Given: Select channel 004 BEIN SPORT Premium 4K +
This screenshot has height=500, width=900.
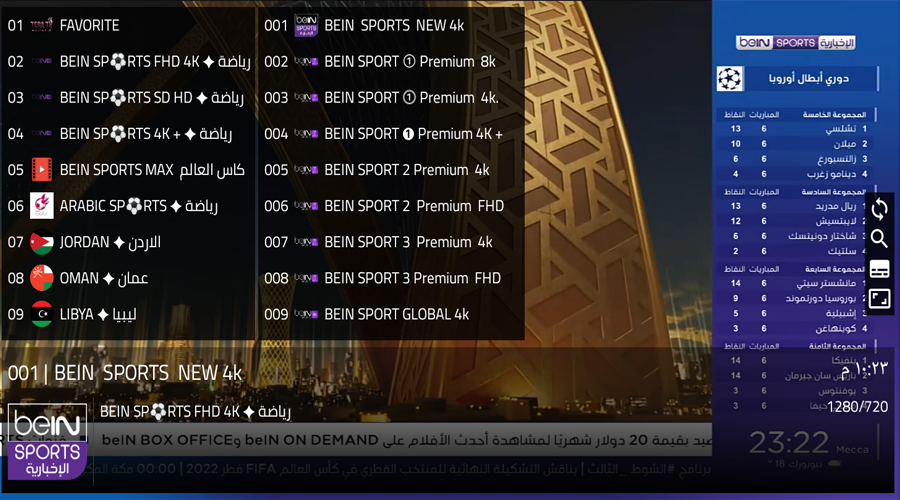Looking at the screenshot, I should pyautogui.click(x=391, y=134).
